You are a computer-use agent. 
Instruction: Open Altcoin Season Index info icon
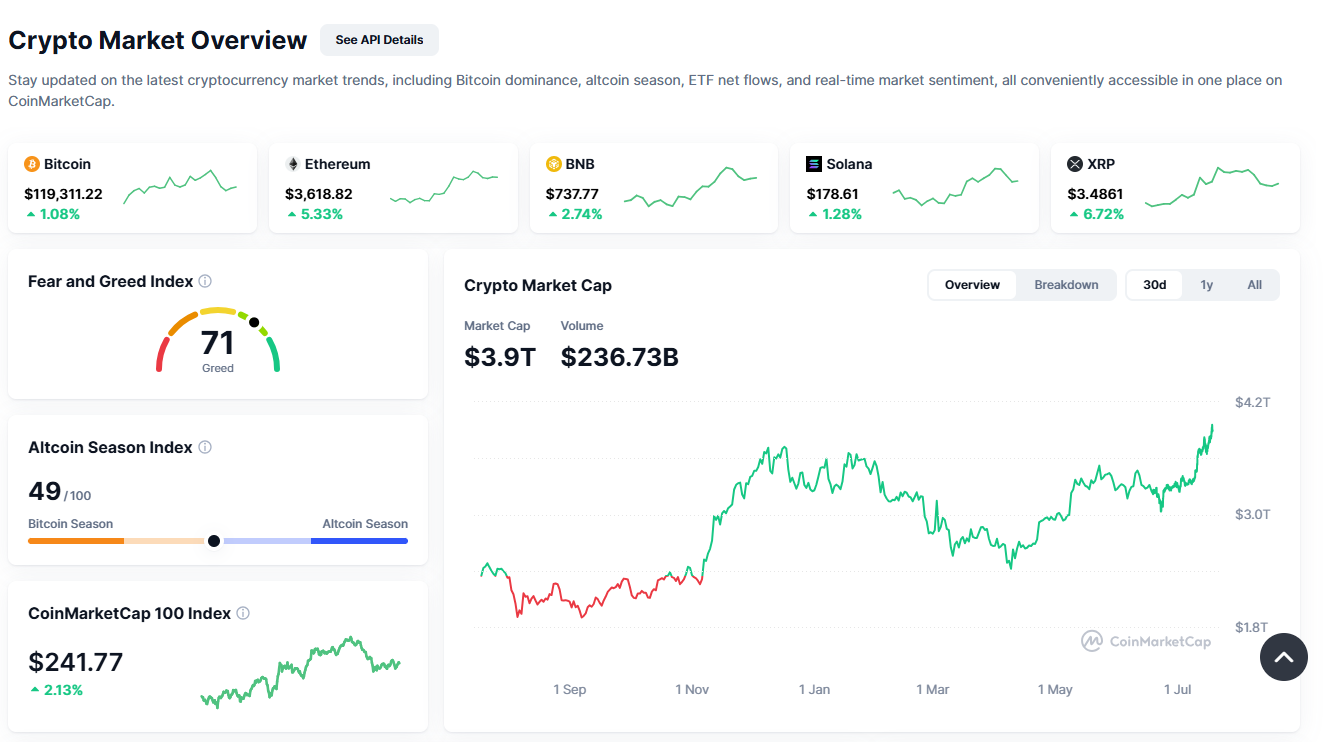(x=205, y=448)
